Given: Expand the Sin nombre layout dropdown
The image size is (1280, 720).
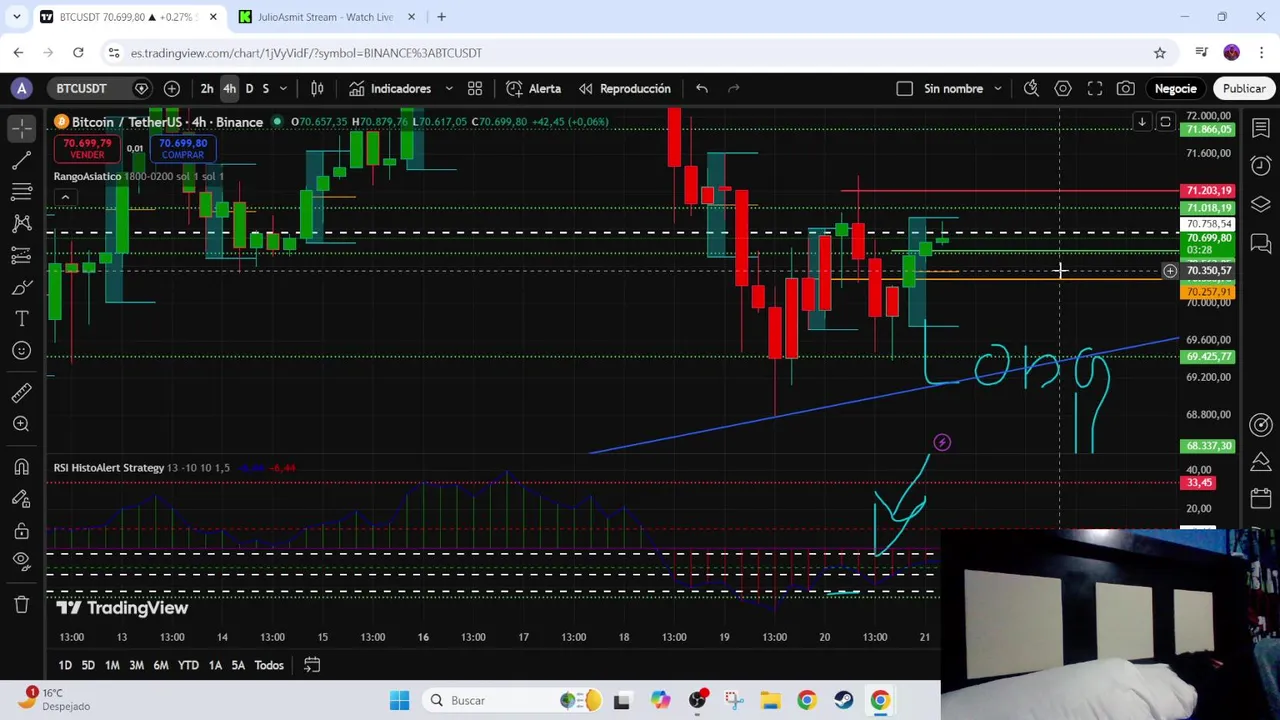Looking at the screenshot, I should pyautogui.click(x=998, y=89).
